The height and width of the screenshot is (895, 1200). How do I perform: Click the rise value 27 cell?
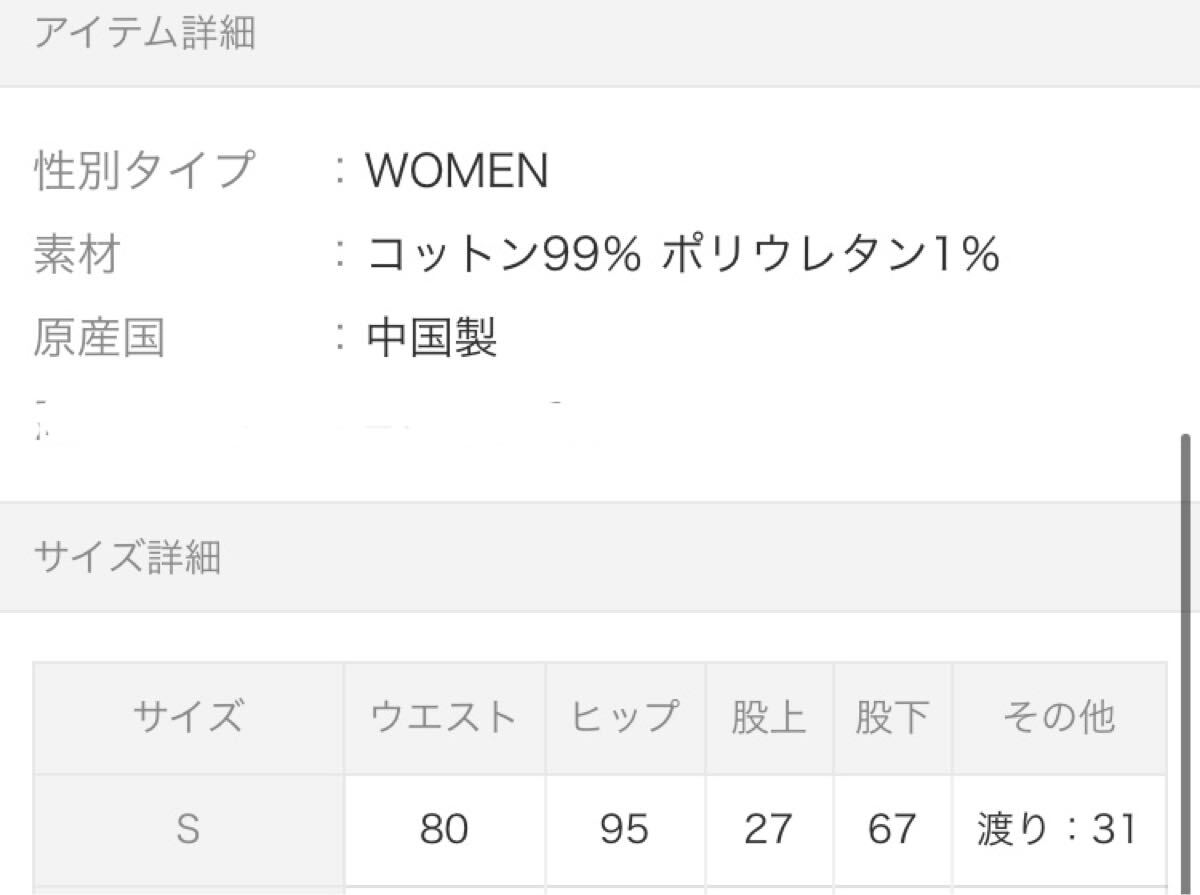[768, 829]
